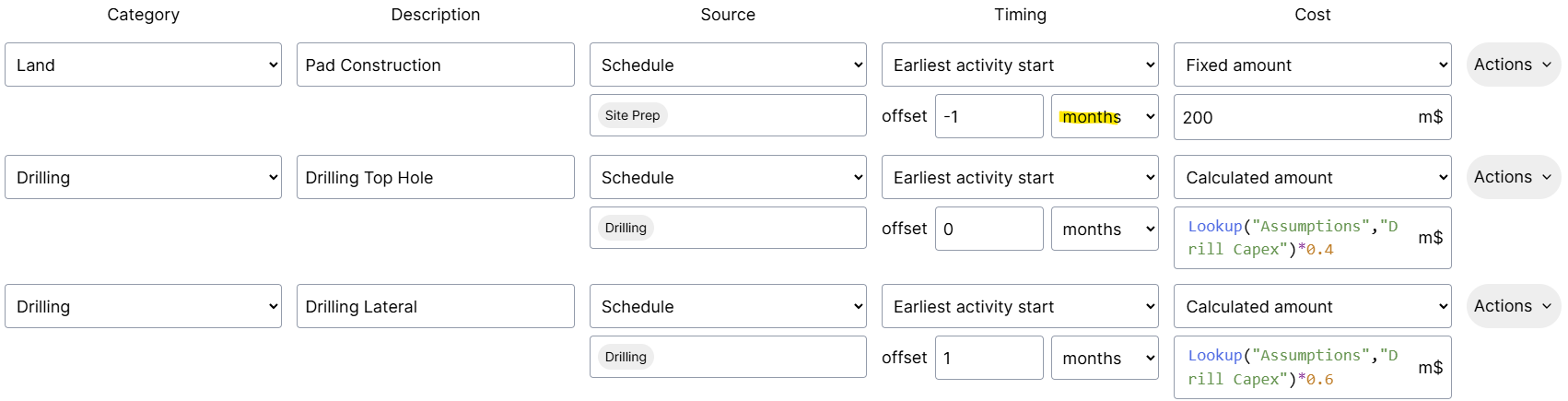Viewport: 1568px width, 401px height.
Task: Open months unit dropdown in Drilling Lateral row
Action: [1104, 358]
